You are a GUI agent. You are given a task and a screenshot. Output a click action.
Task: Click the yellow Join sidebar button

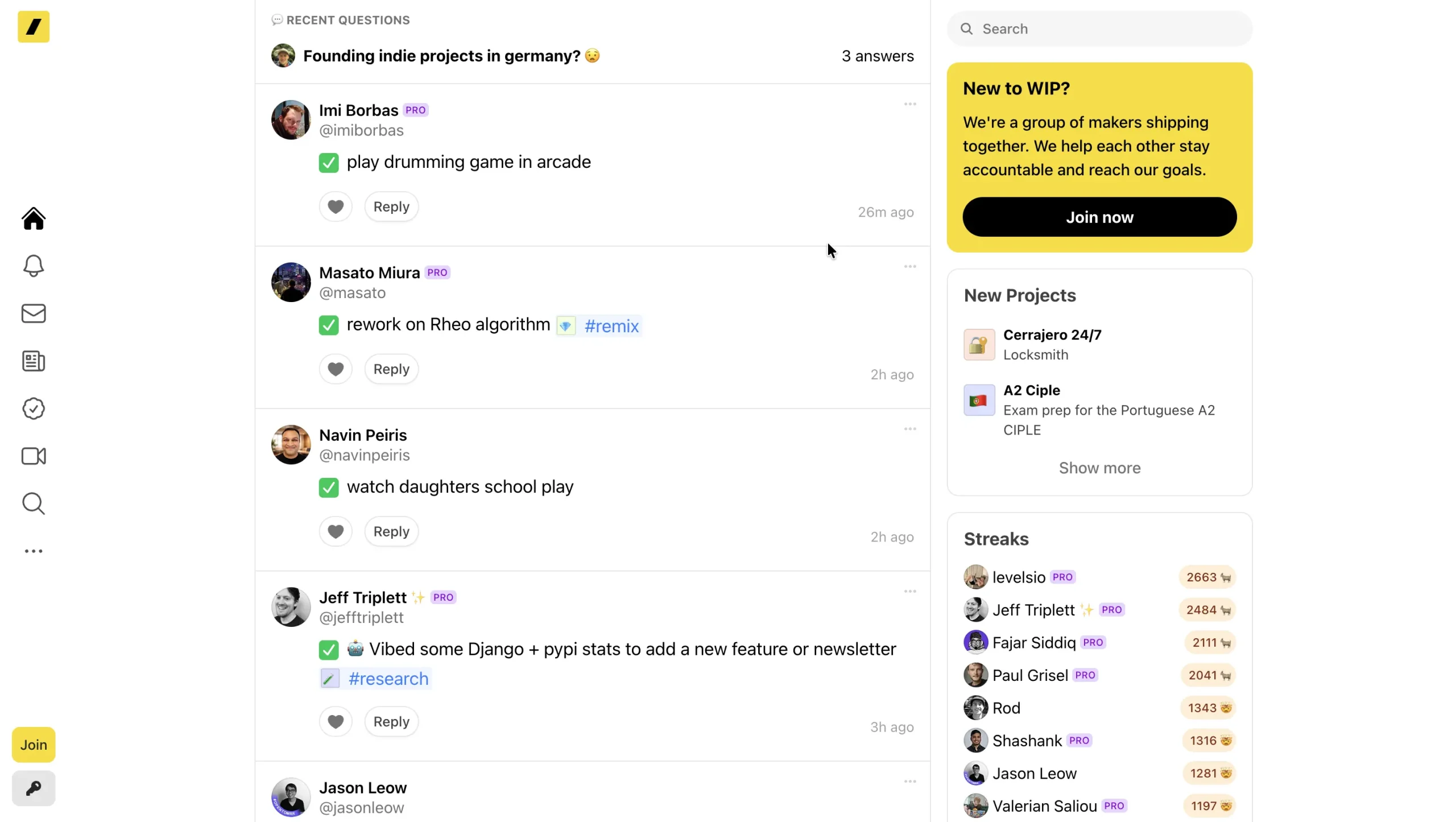pyautogui.click(x=34, y=745)
